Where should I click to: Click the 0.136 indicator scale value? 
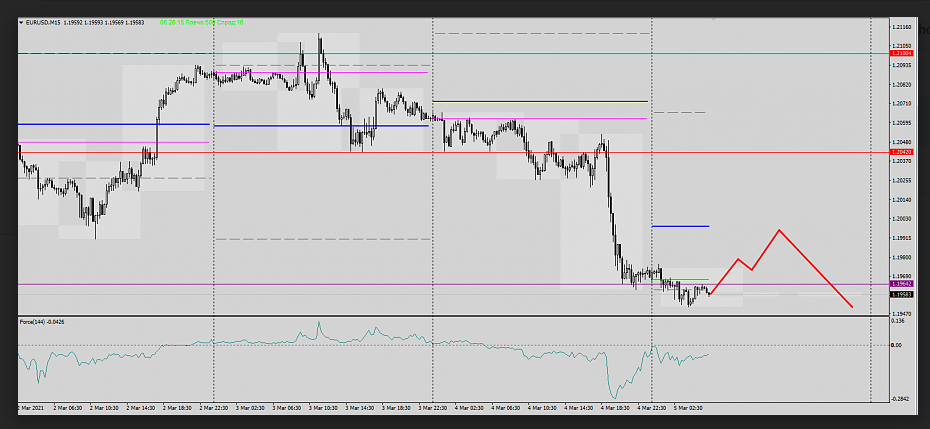click(899, 322)
